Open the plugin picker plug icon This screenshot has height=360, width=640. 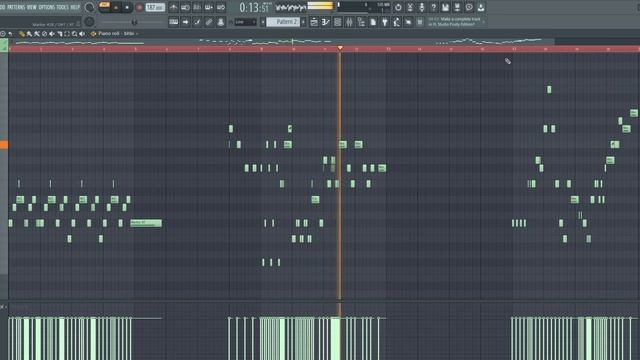click(x=385, y=22)
